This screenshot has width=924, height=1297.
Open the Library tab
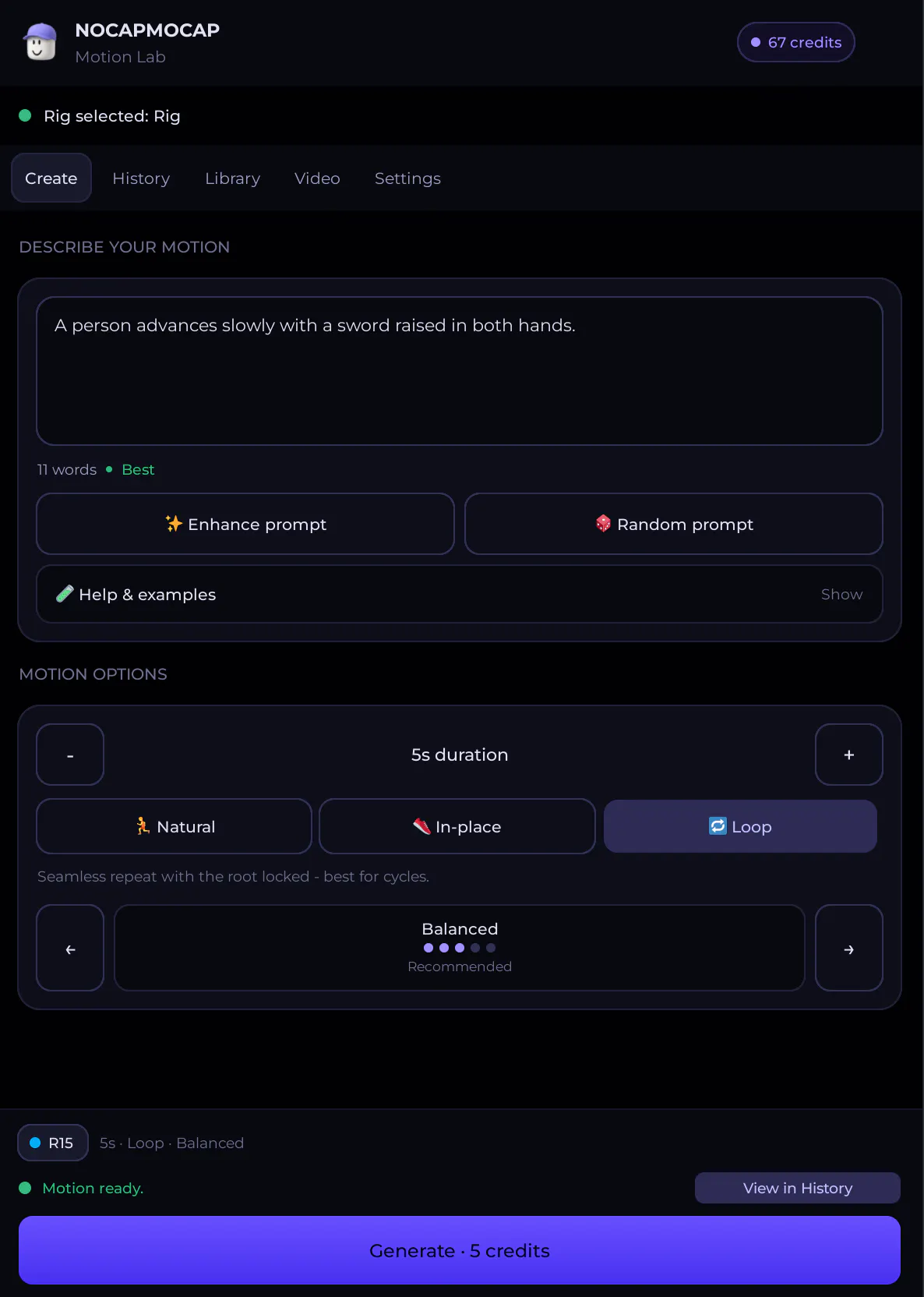(232, 178)
